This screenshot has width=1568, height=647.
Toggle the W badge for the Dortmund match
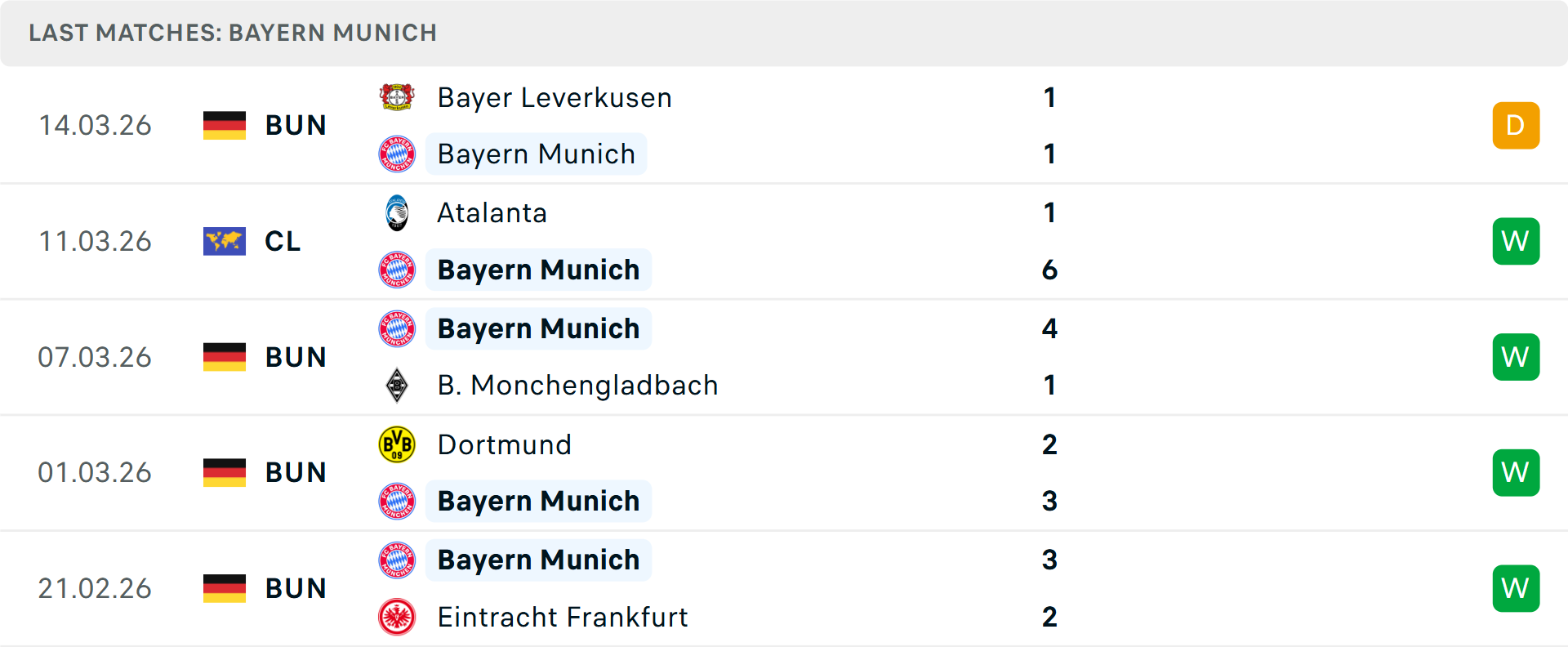(x=1516, y=472)
